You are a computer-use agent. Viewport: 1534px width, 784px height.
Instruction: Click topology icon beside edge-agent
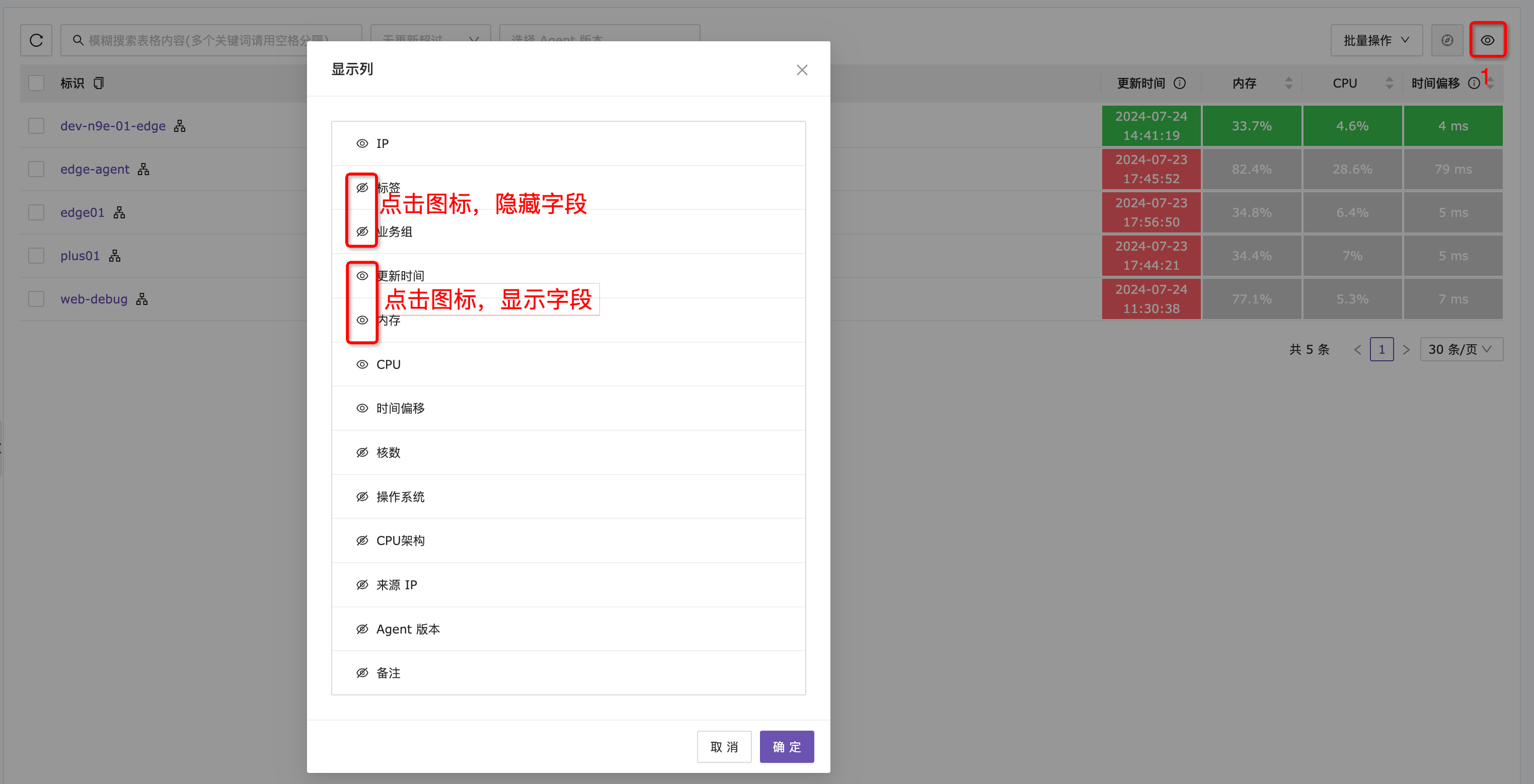pos(143,169)
